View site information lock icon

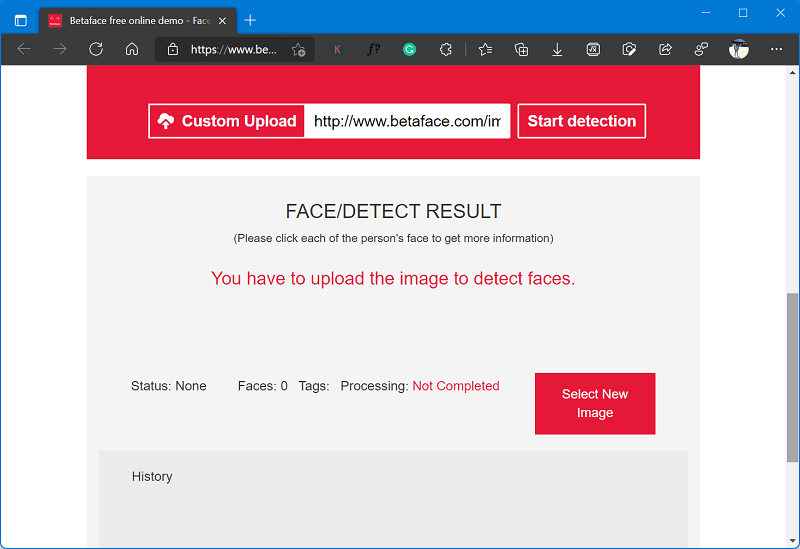[x=173, y=49]
